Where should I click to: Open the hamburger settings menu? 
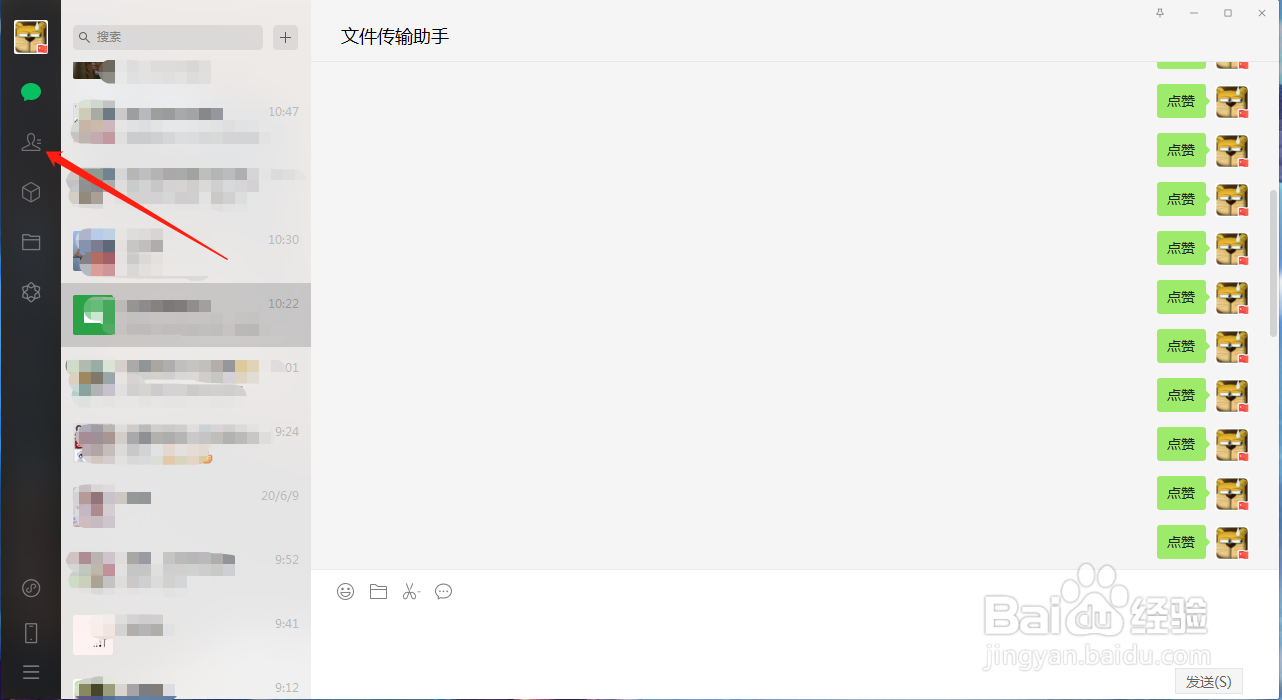(31, 672)
